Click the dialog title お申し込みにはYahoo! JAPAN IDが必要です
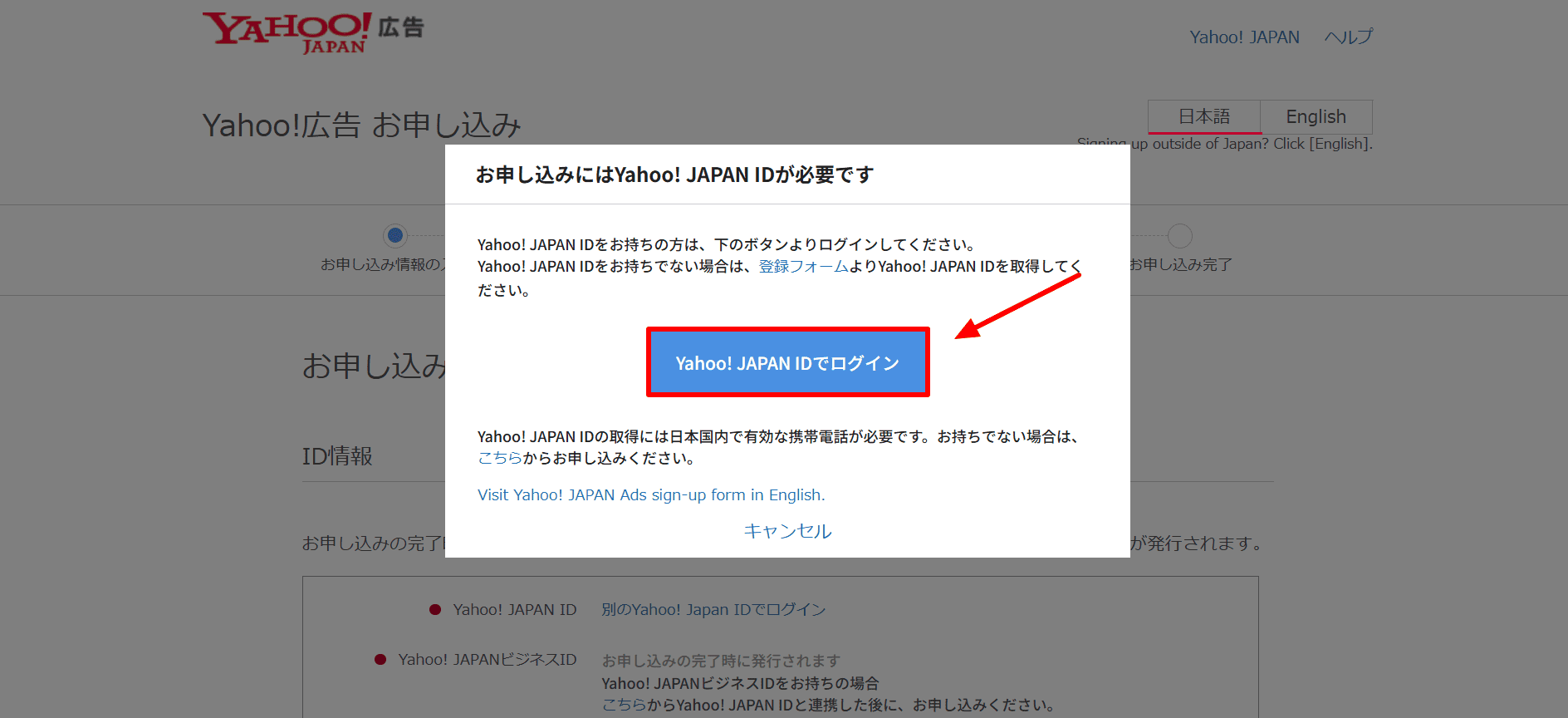1568x718 pixels. [674, 175]
